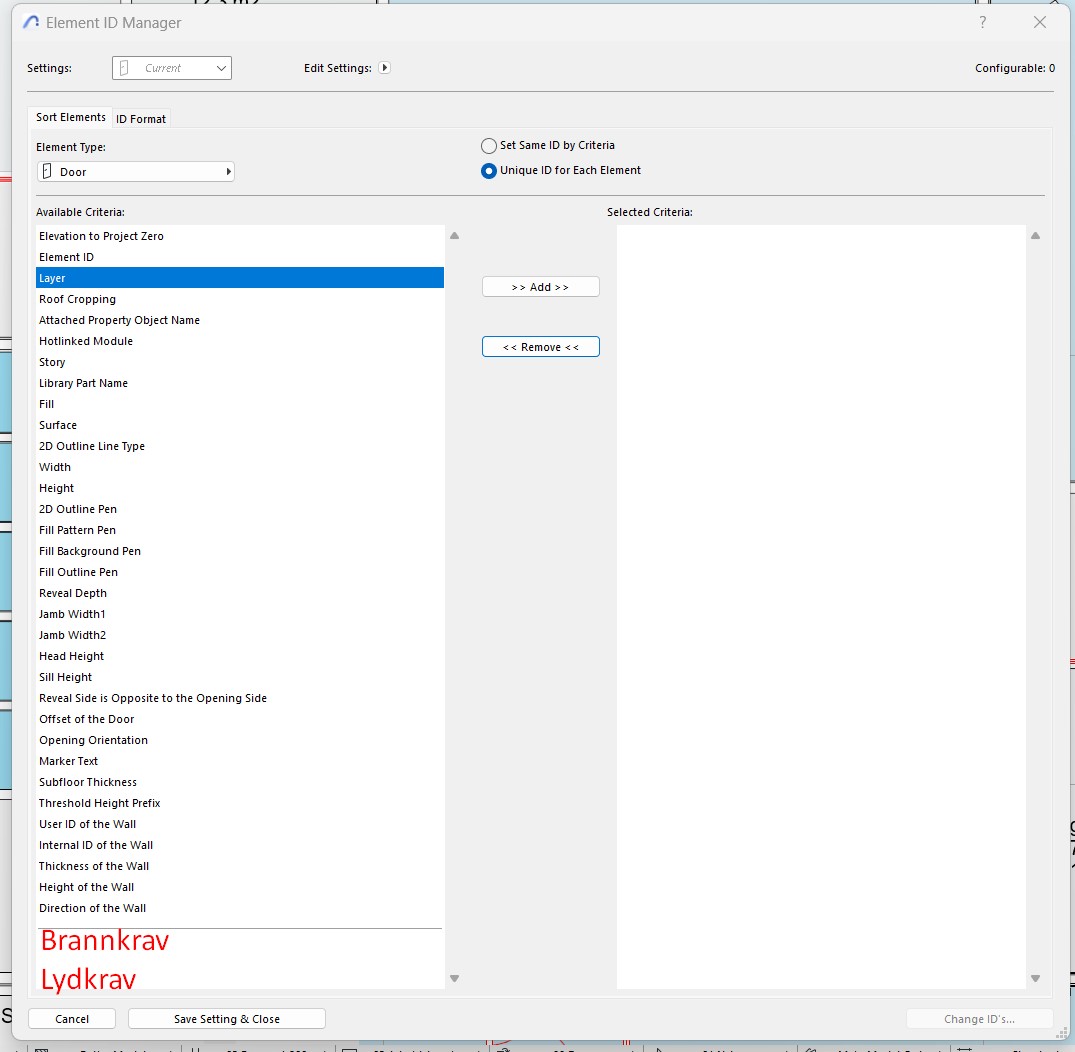This screenshot has width=1075, height=1052.
Task: Click the door icon in Element Type field
Action: click(x=46, y=172)
